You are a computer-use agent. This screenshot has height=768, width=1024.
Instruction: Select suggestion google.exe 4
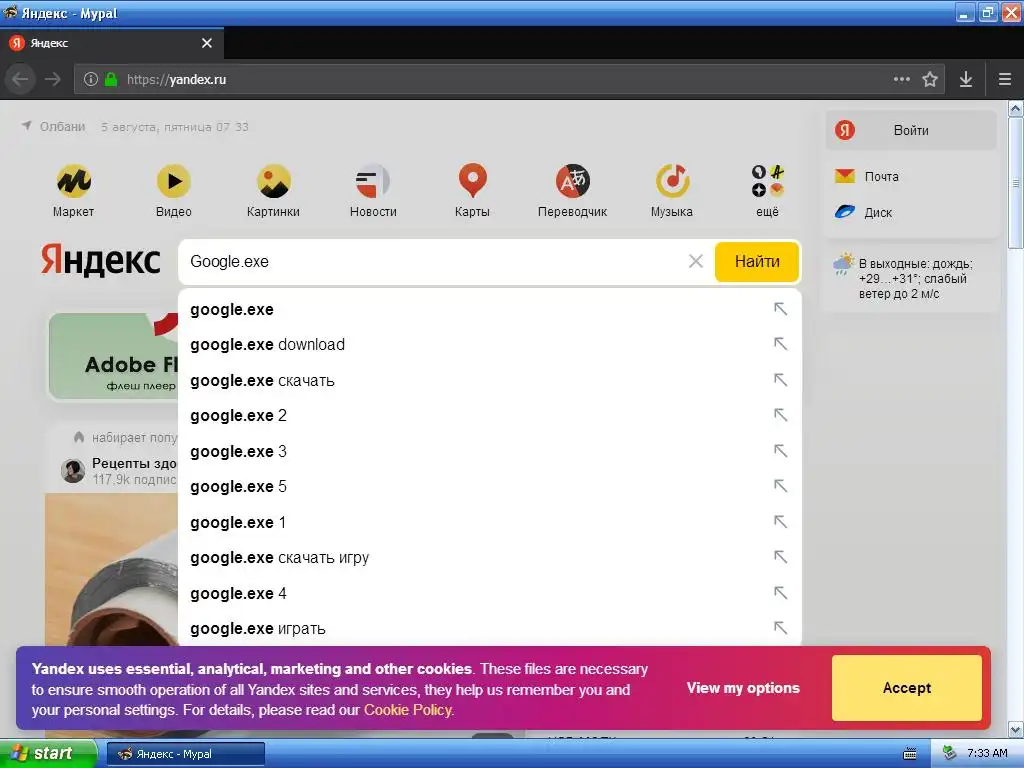pyautogui.click(x=490, y=594)
